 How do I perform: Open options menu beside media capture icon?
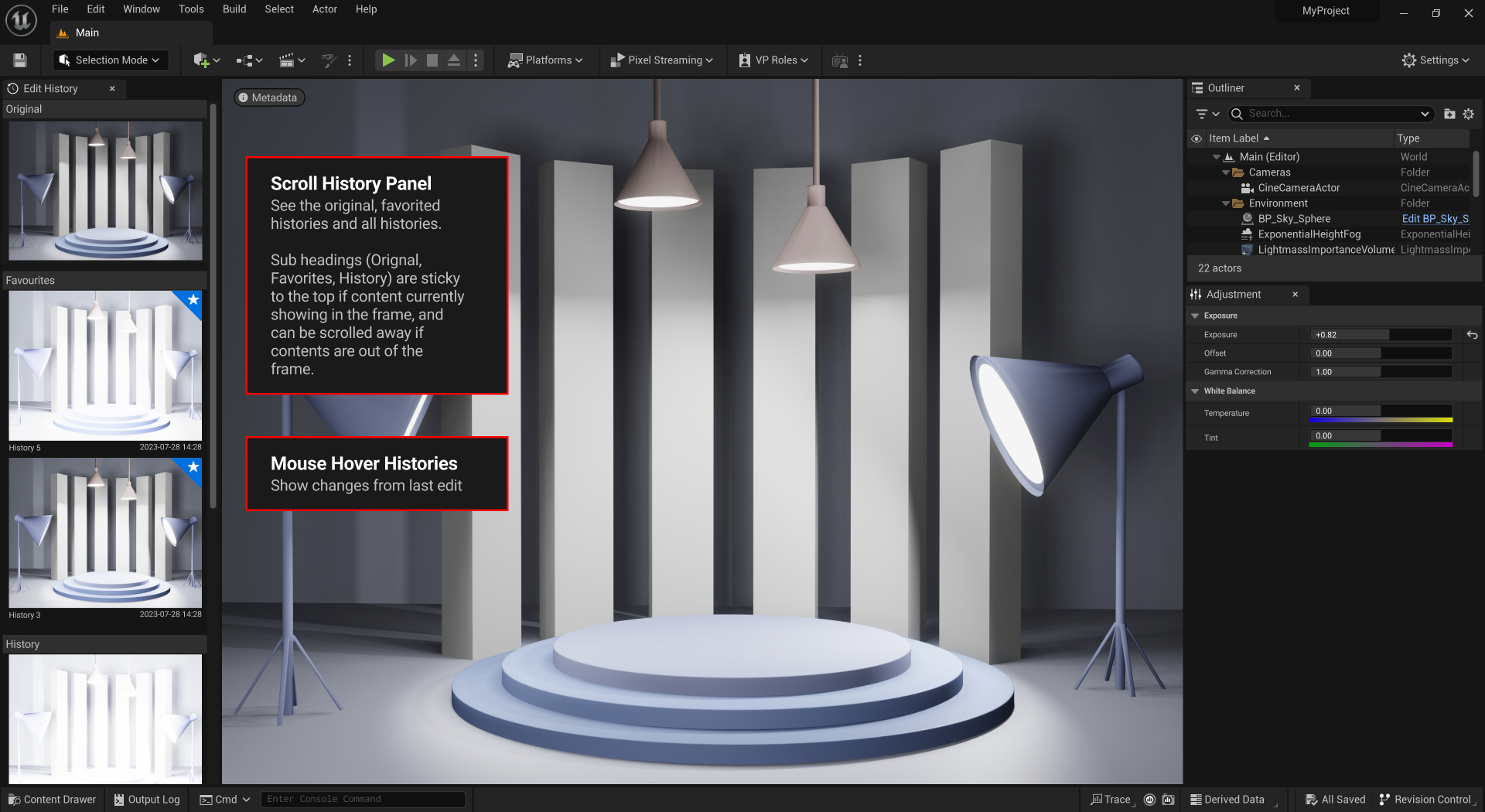tap(860, 60)
